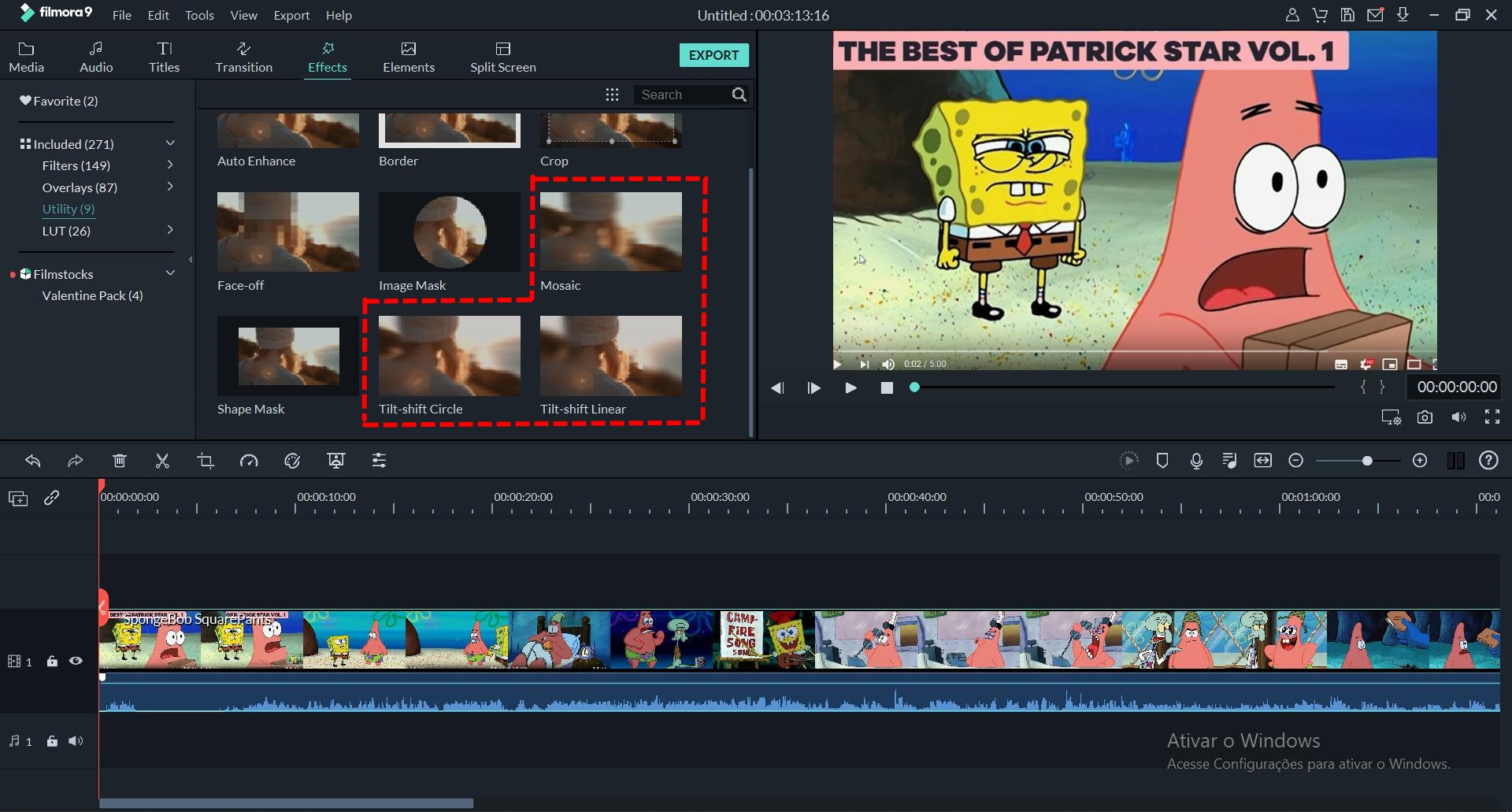Select Utility (9) category
The width and height of the screenshot is (1512, 812).
pos(69,209)
